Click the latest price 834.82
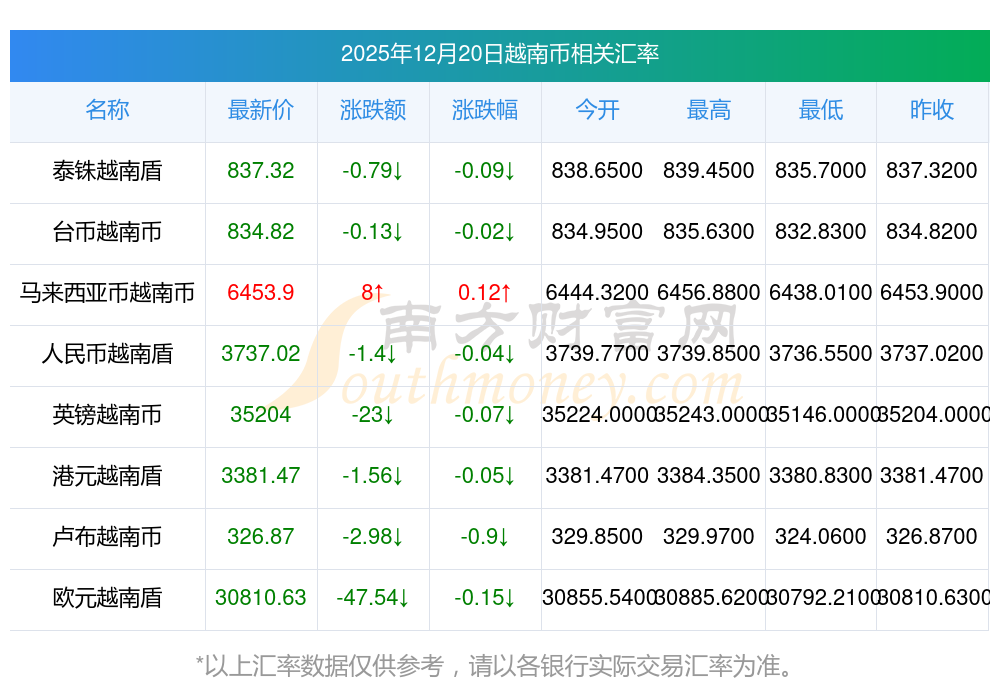Screen dimensions: 1000x697 coord(260,231)
